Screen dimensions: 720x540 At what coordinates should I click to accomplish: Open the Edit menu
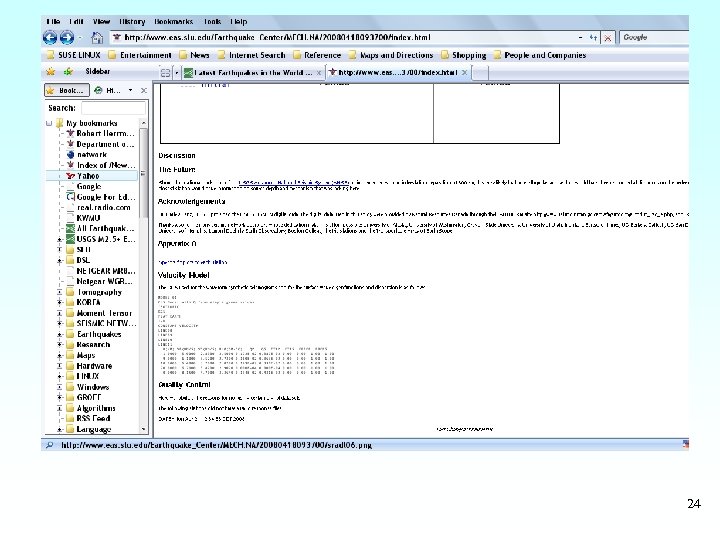point(76,22)
